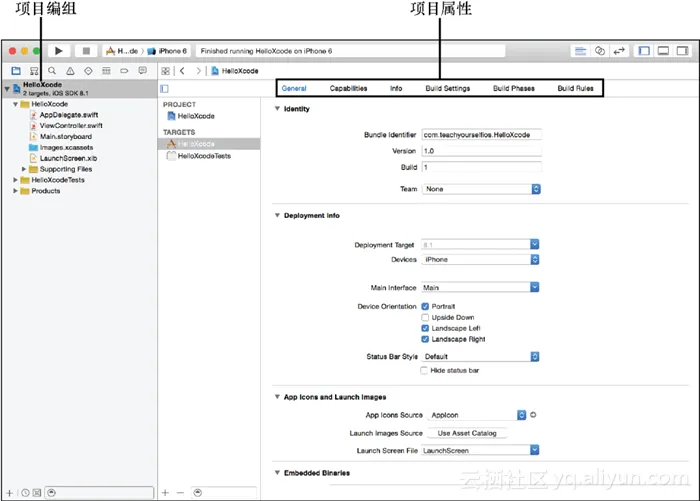
Task: Collapse the Embedded Binaries section
Action: tap(277, 472)
